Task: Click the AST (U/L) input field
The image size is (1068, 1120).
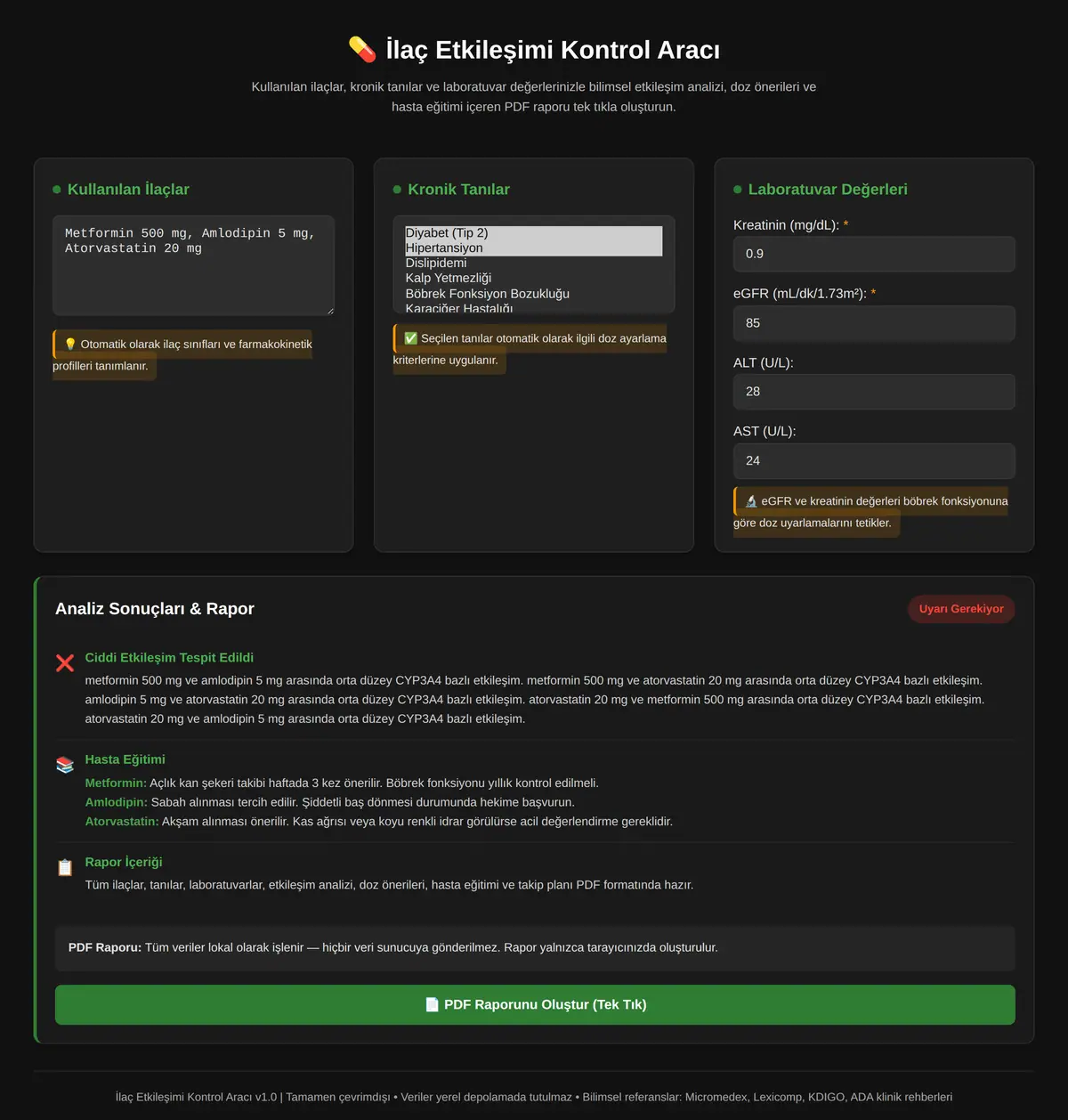Action: (x=874, y=461)
